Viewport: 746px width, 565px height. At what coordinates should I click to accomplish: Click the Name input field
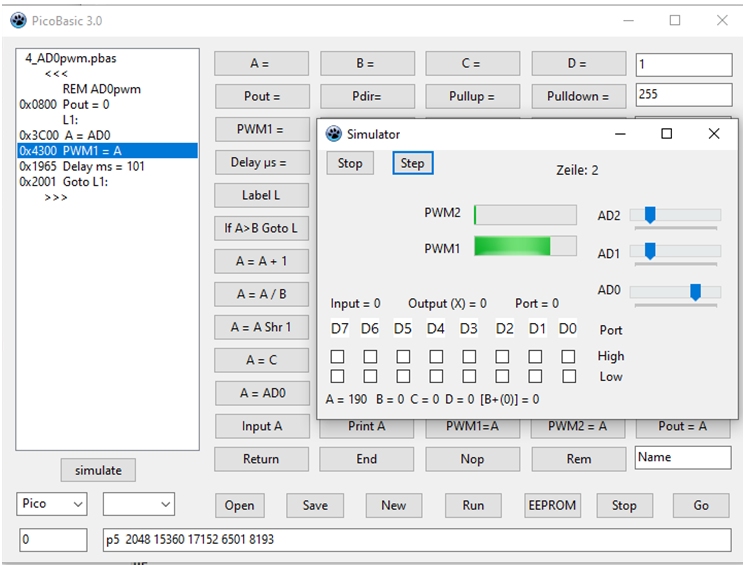pos(683,458)
